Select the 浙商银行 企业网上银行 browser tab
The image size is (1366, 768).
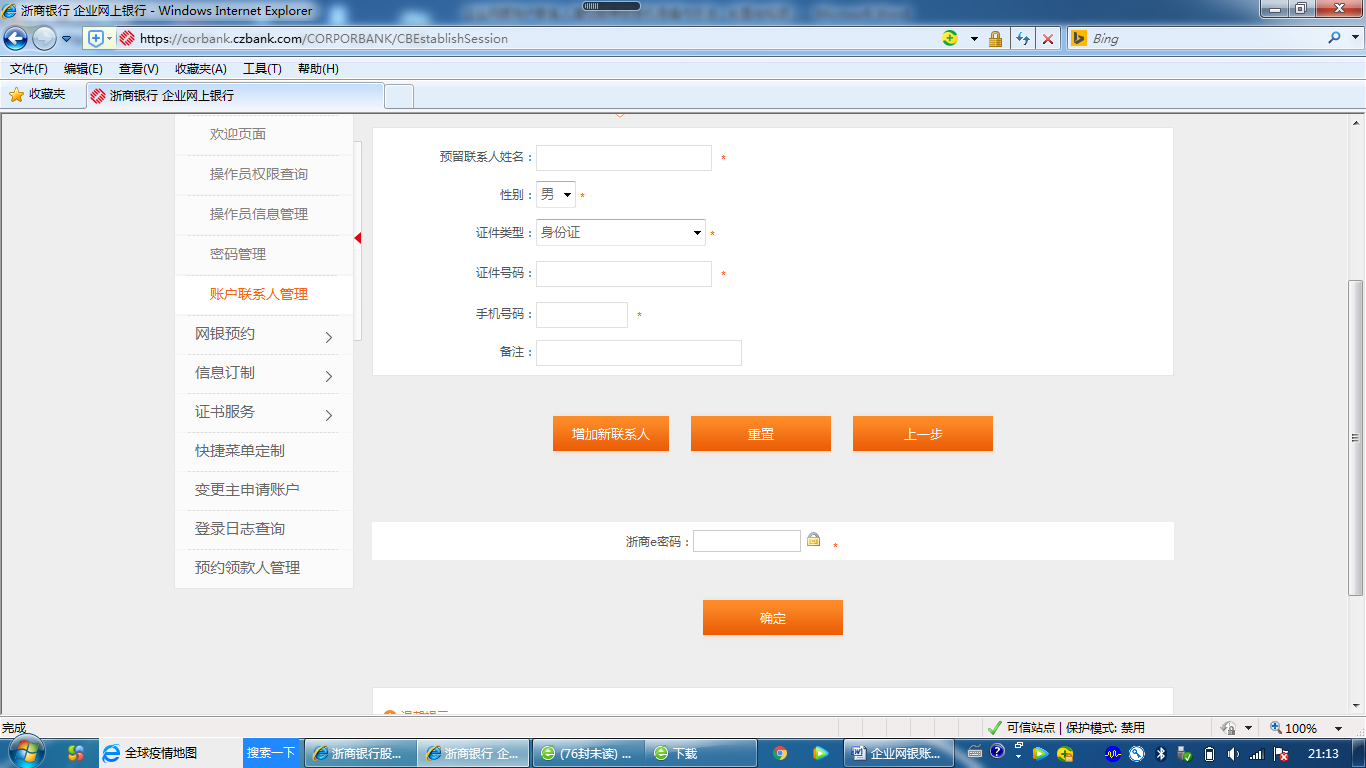pyautogui.click(x=234, y=96)
